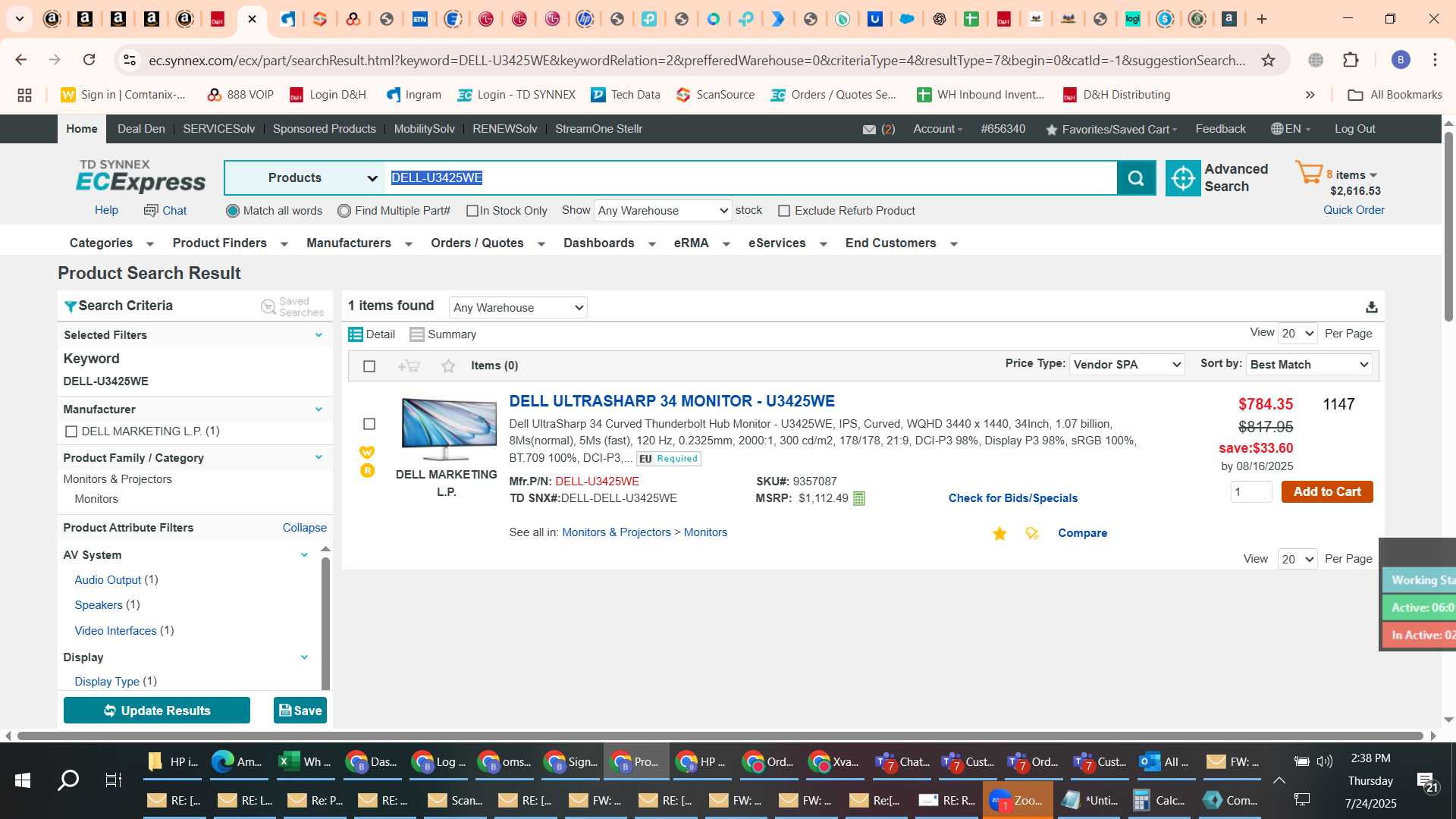The height and width of the screenshot is (819, 1456).
Task: Open the Categories menu
Action: 111,243
